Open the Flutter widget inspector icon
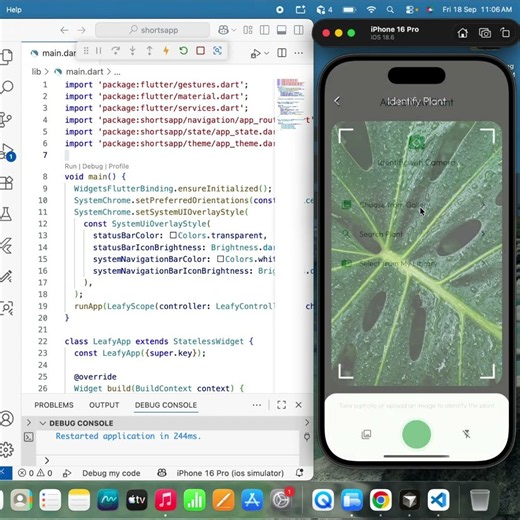Viewport: 520px width, 520px height. (x=217, y=51)
